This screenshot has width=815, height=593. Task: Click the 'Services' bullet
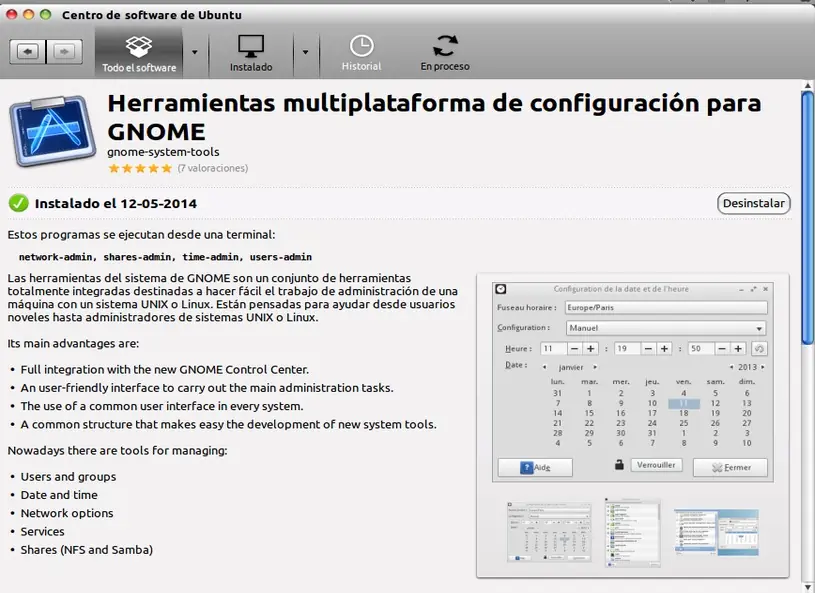pyautogui.click(x=42, y=532)
